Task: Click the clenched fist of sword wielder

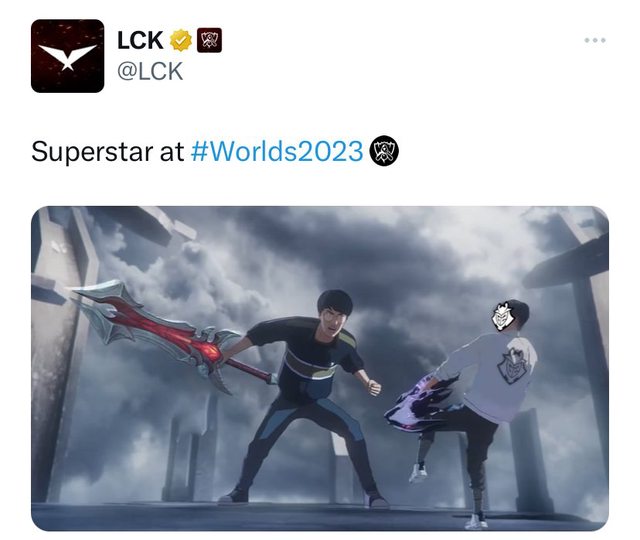Action: (373, 387)
